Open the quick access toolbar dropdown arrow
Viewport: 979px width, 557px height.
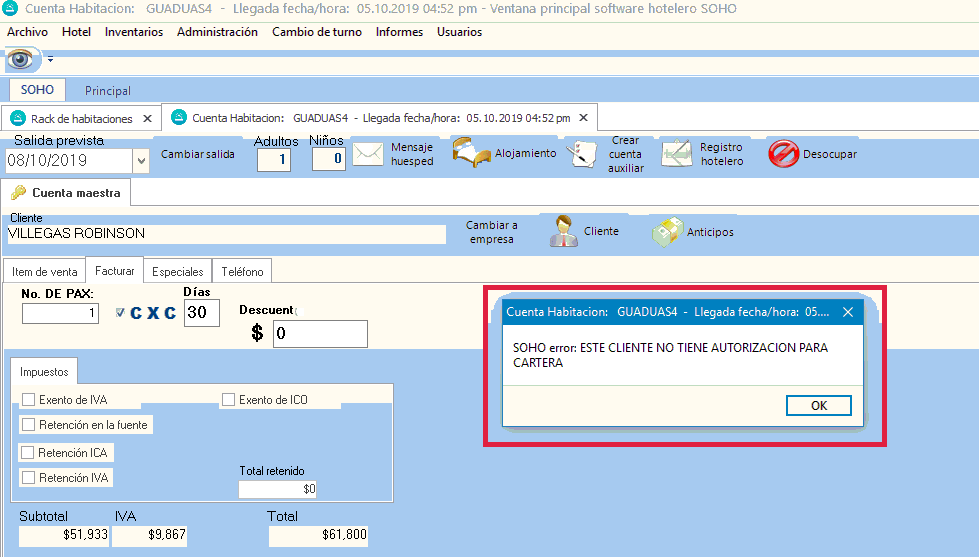point(50,60)
